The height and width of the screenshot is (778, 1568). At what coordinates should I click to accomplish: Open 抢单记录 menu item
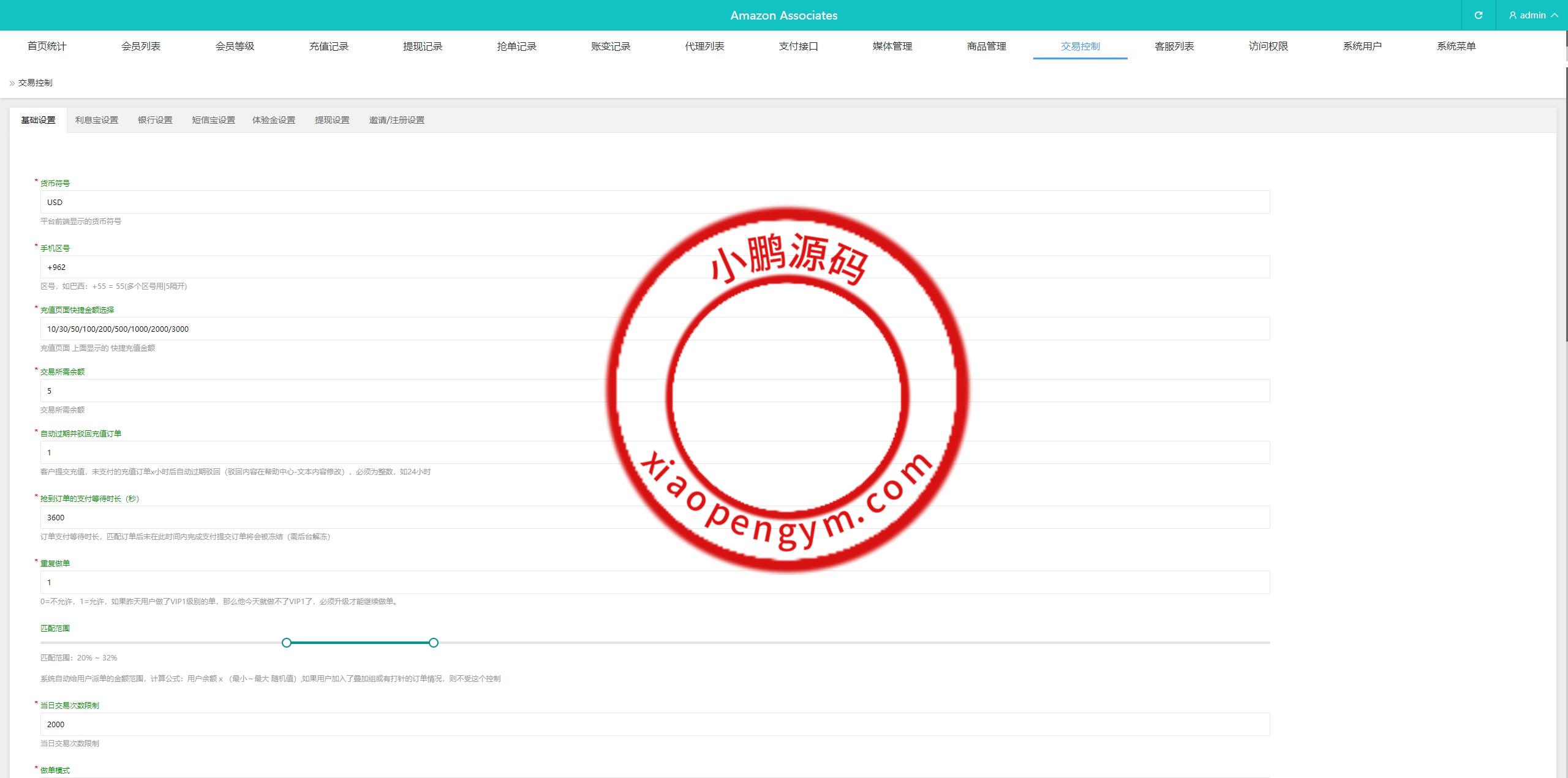tap(516, 47)
